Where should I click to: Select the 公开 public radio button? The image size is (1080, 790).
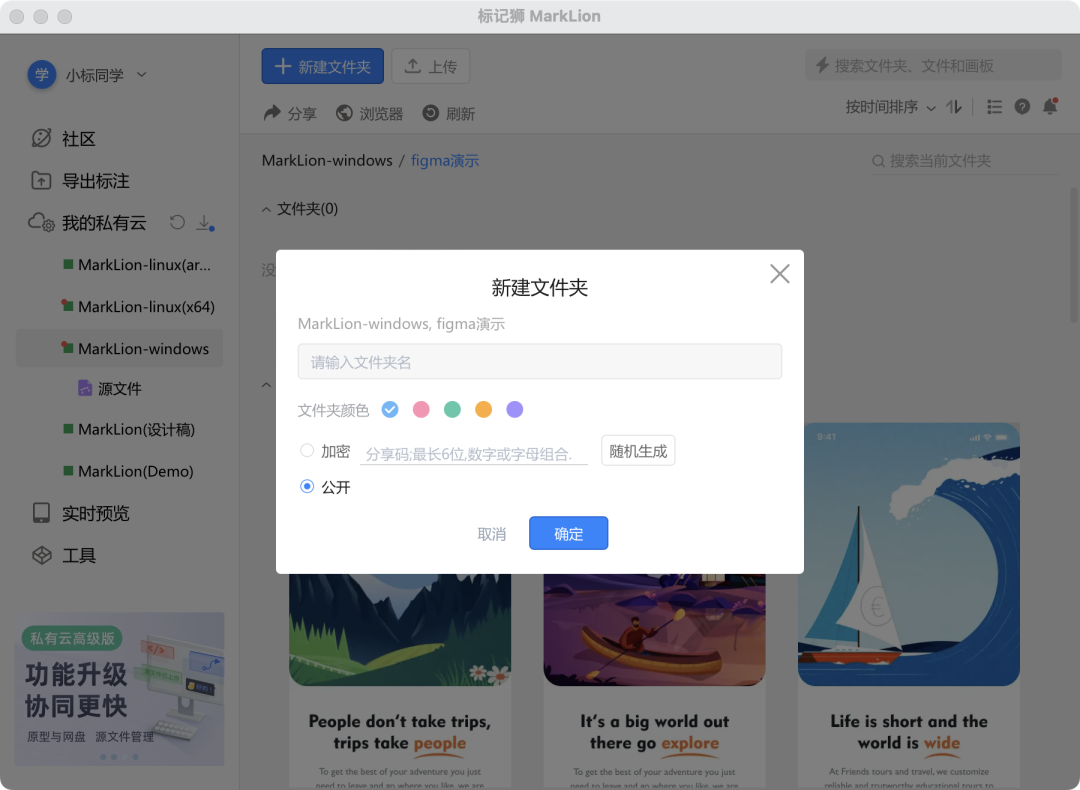(x=307, y=487)
